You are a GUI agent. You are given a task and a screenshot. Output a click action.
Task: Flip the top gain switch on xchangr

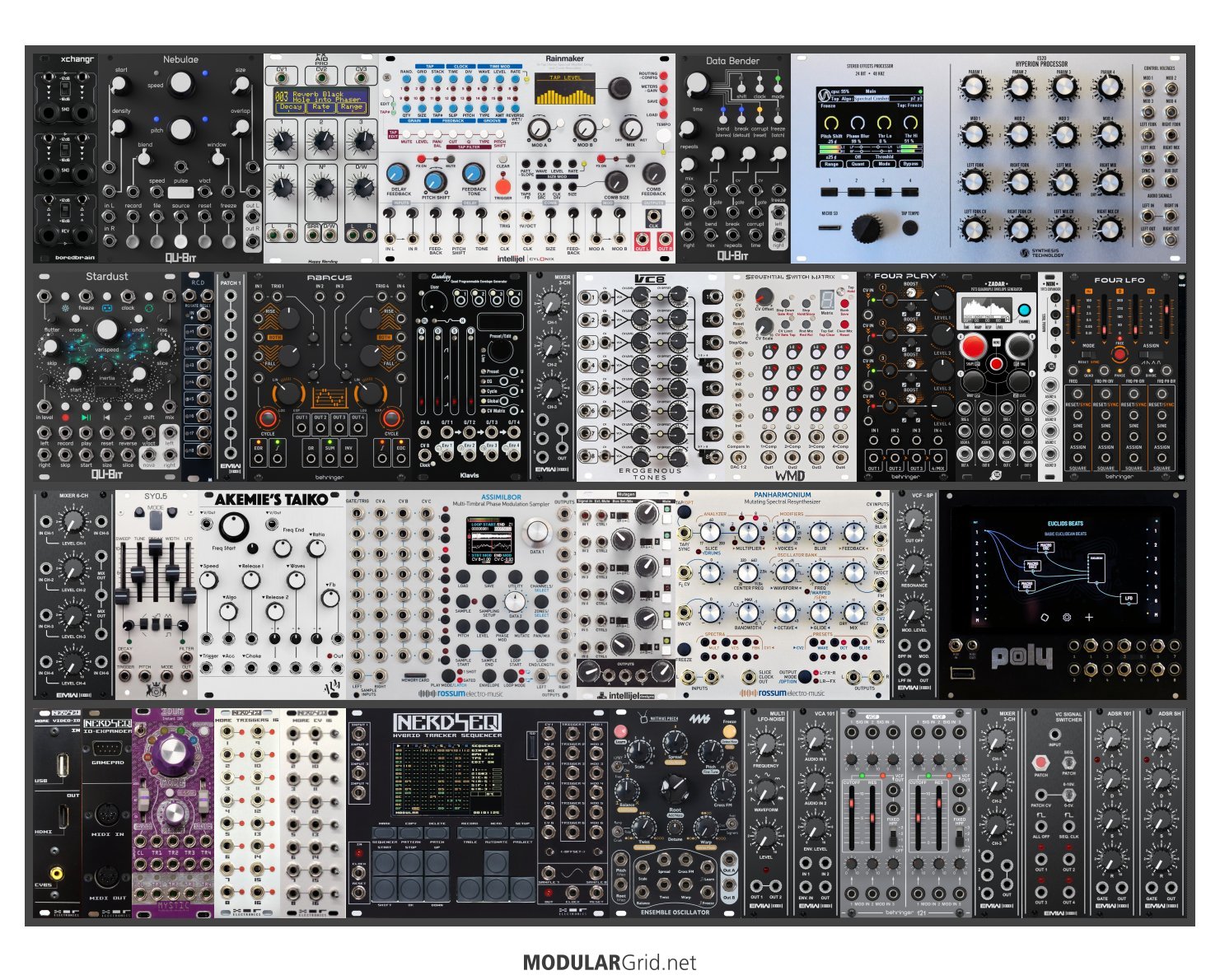pos(66,88)
